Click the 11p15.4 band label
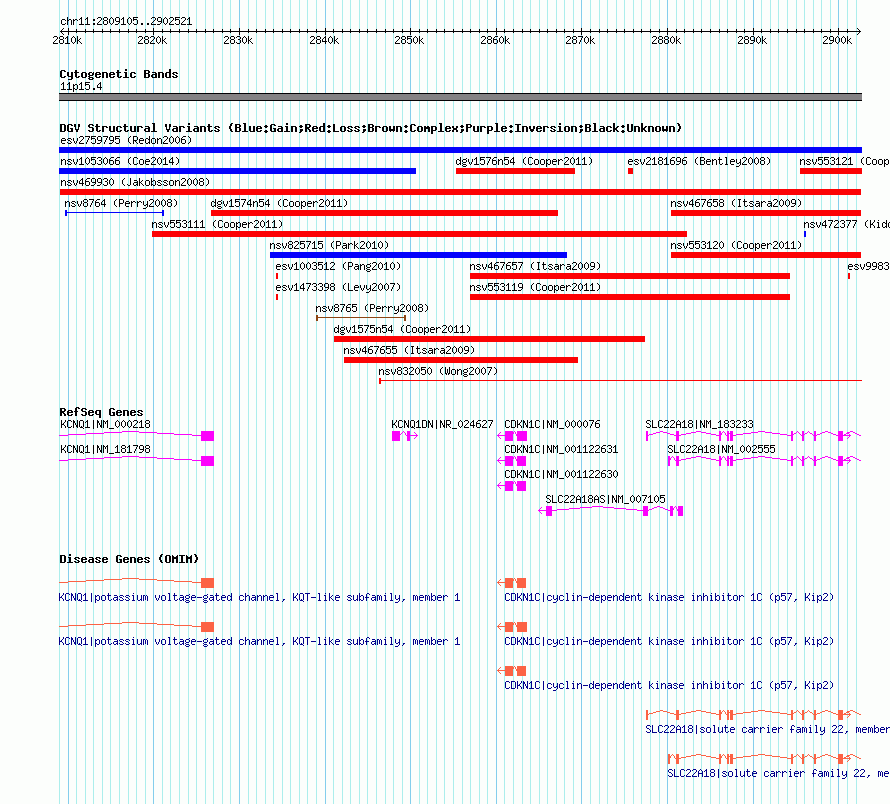The image size is (890, 804). click(x=81, y=86)
